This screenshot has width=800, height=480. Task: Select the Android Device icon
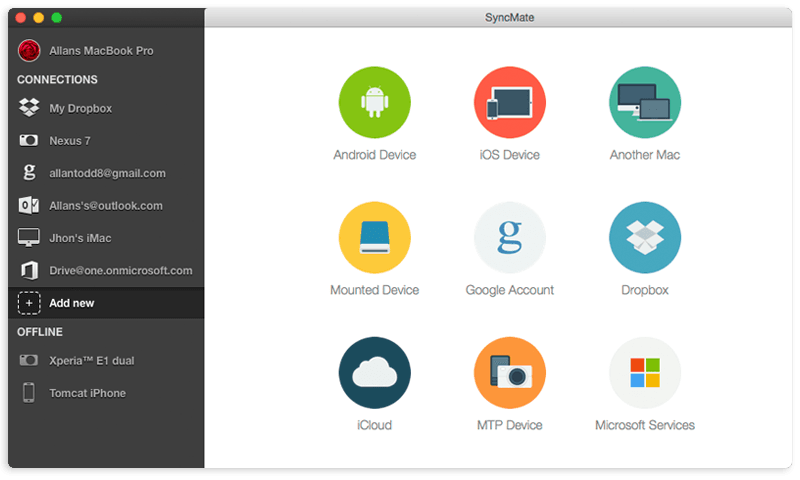click(x=374, y=102)
